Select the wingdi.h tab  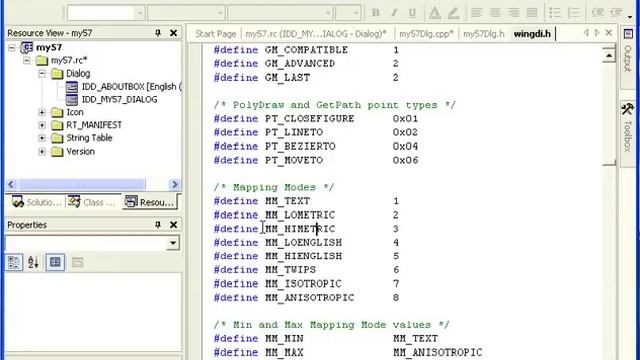tap(532, 34)
